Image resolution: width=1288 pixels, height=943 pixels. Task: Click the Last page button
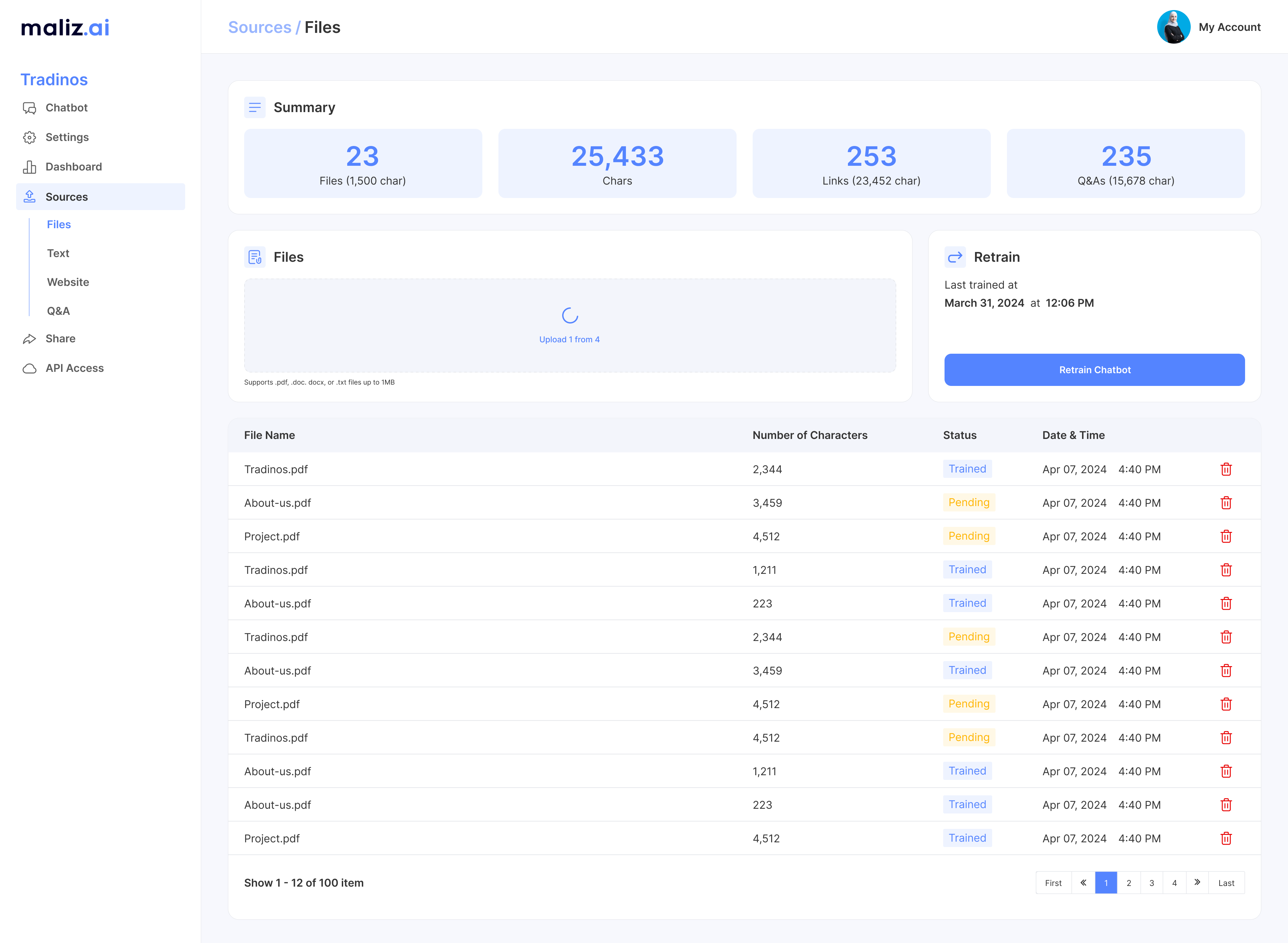click(x=1226, y=883)
